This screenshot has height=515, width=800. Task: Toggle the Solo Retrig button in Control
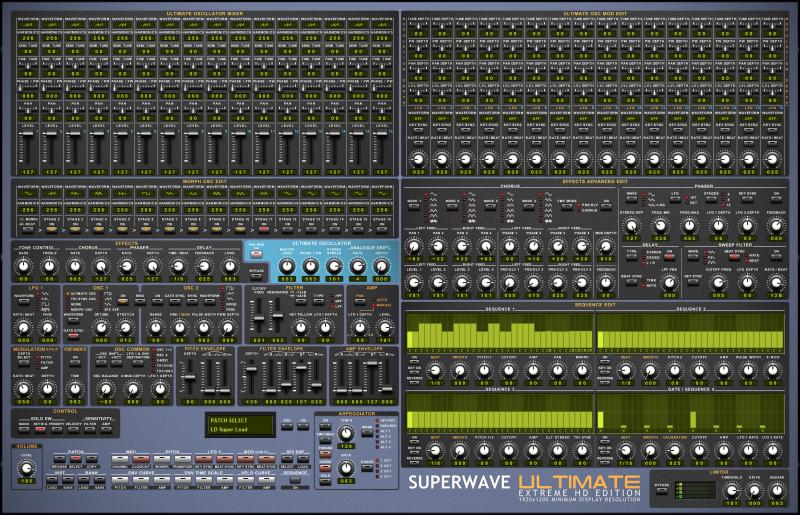coord(40,429)
